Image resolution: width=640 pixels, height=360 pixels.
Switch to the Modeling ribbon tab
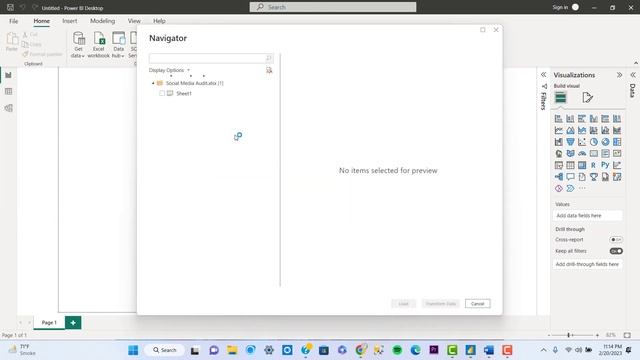[x=102, y=21]
